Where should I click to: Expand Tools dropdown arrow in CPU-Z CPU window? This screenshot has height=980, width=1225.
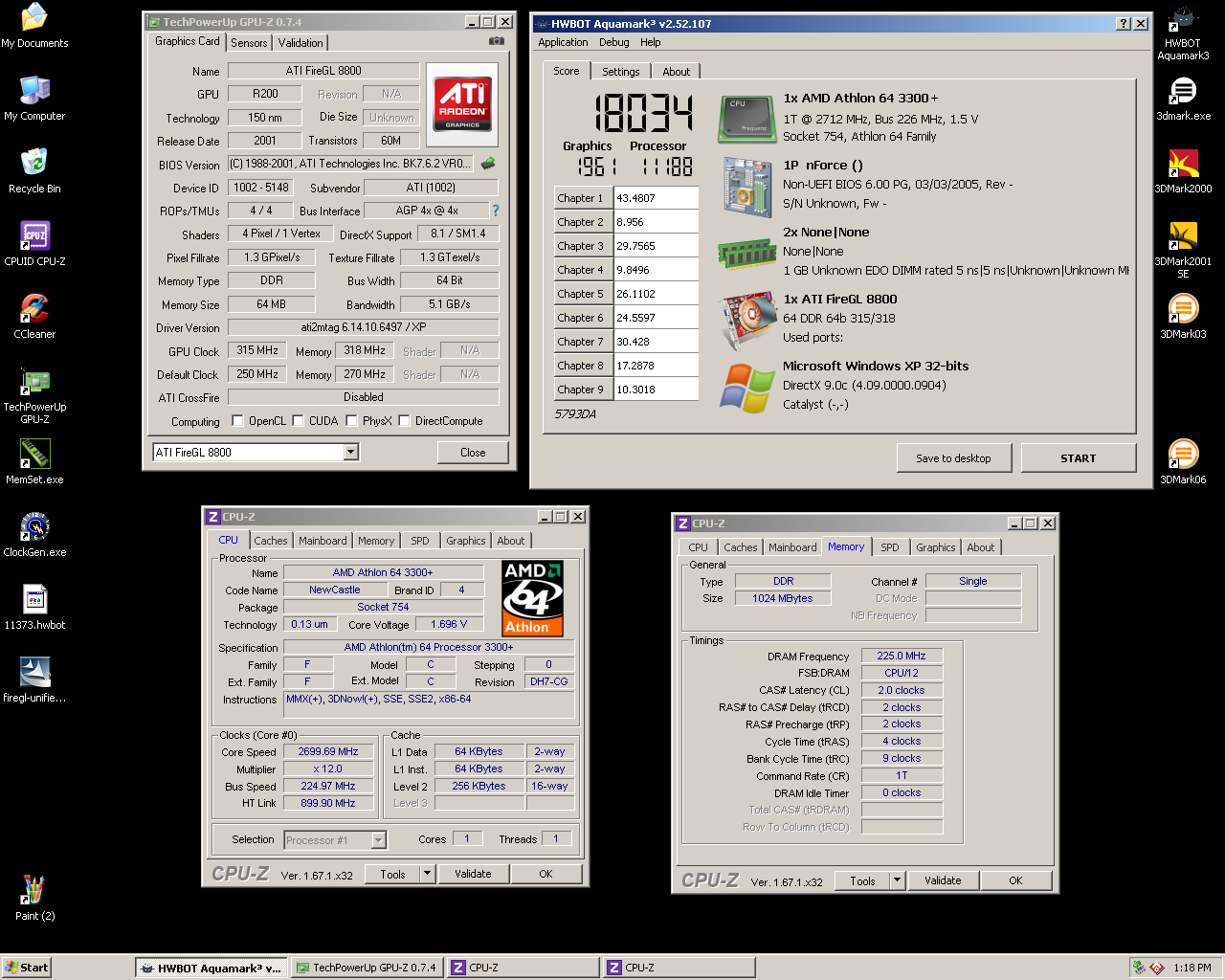(428, 874)
